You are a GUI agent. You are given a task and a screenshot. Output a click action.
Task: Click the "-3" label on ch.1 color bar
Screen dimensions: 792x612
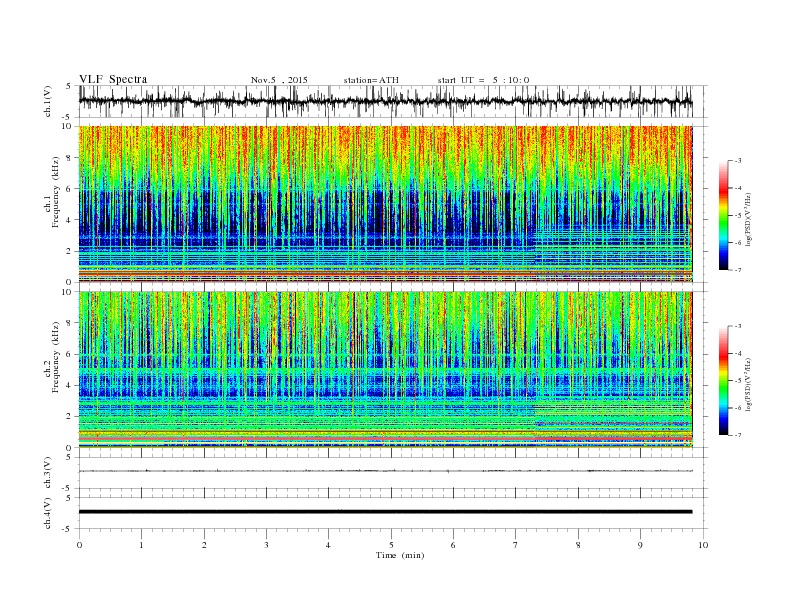click(738, 161)
